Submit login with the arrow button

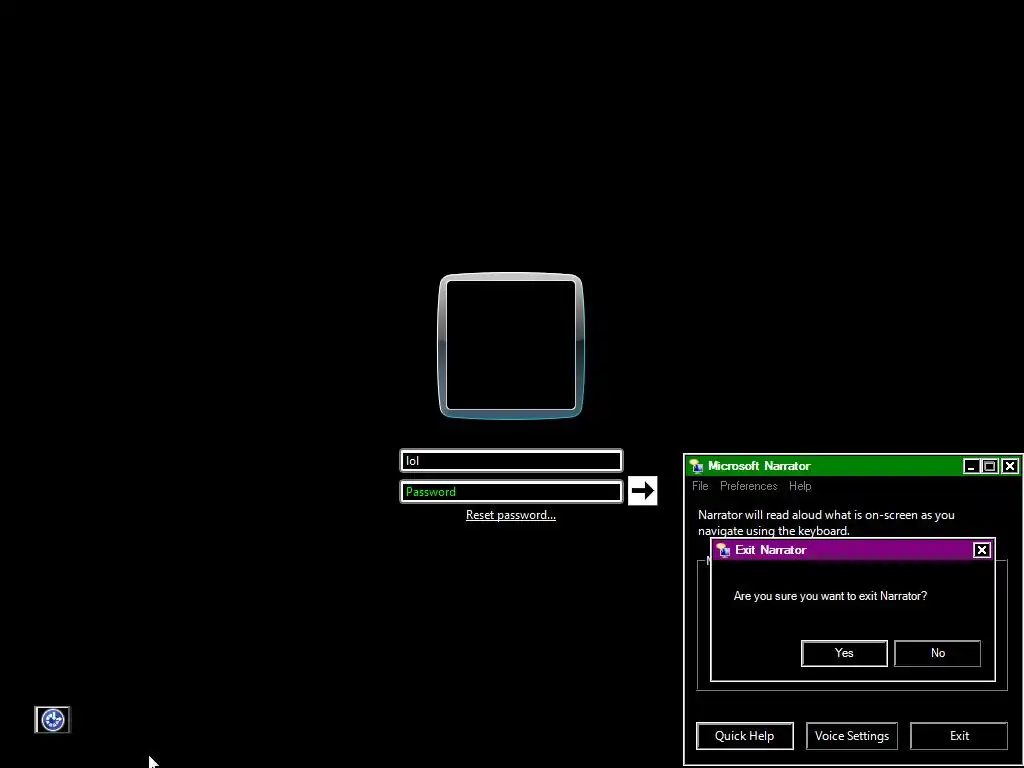(x=643, y=490)
